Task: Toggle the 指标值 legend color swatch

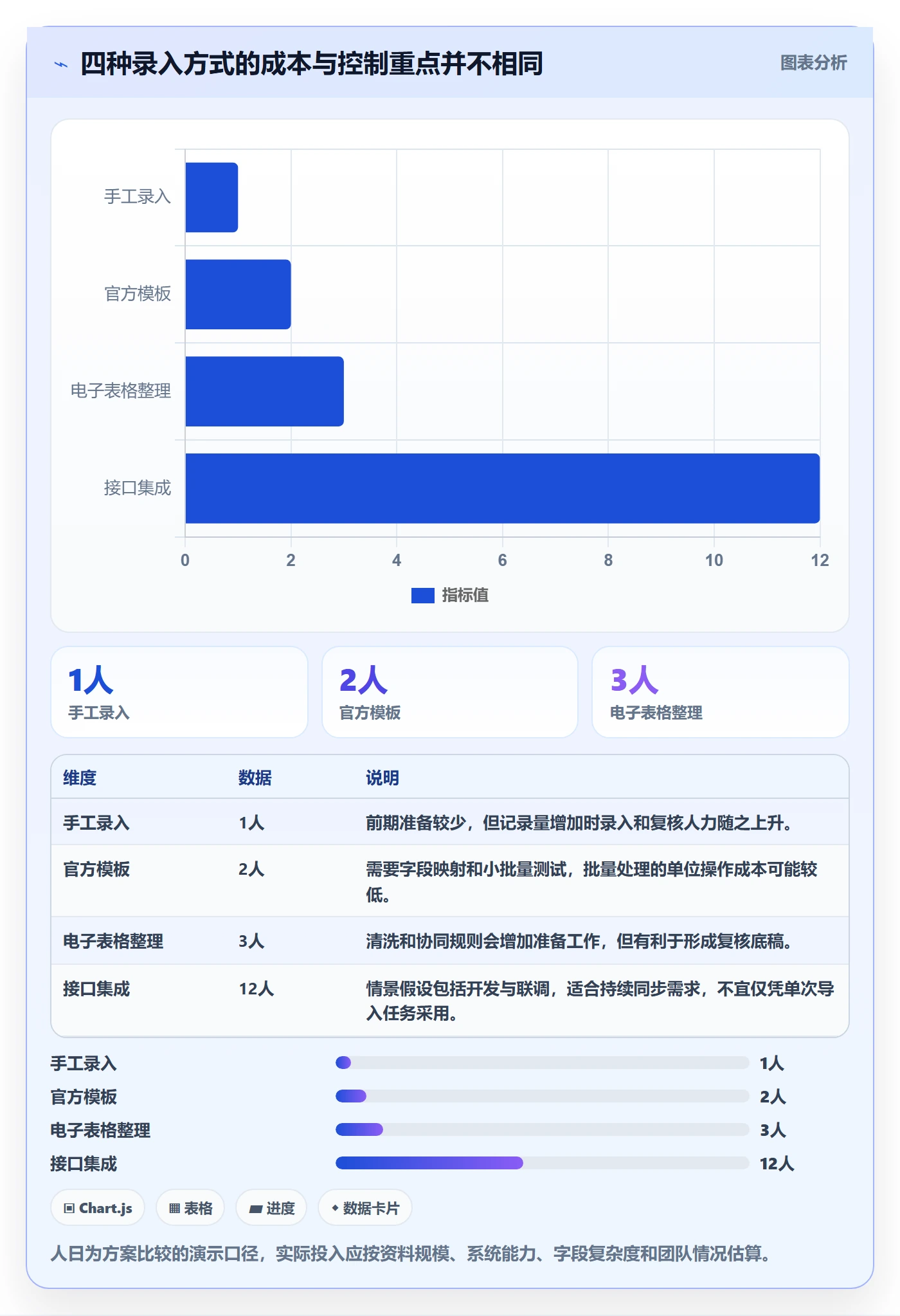Action: [x=423, y=596]
